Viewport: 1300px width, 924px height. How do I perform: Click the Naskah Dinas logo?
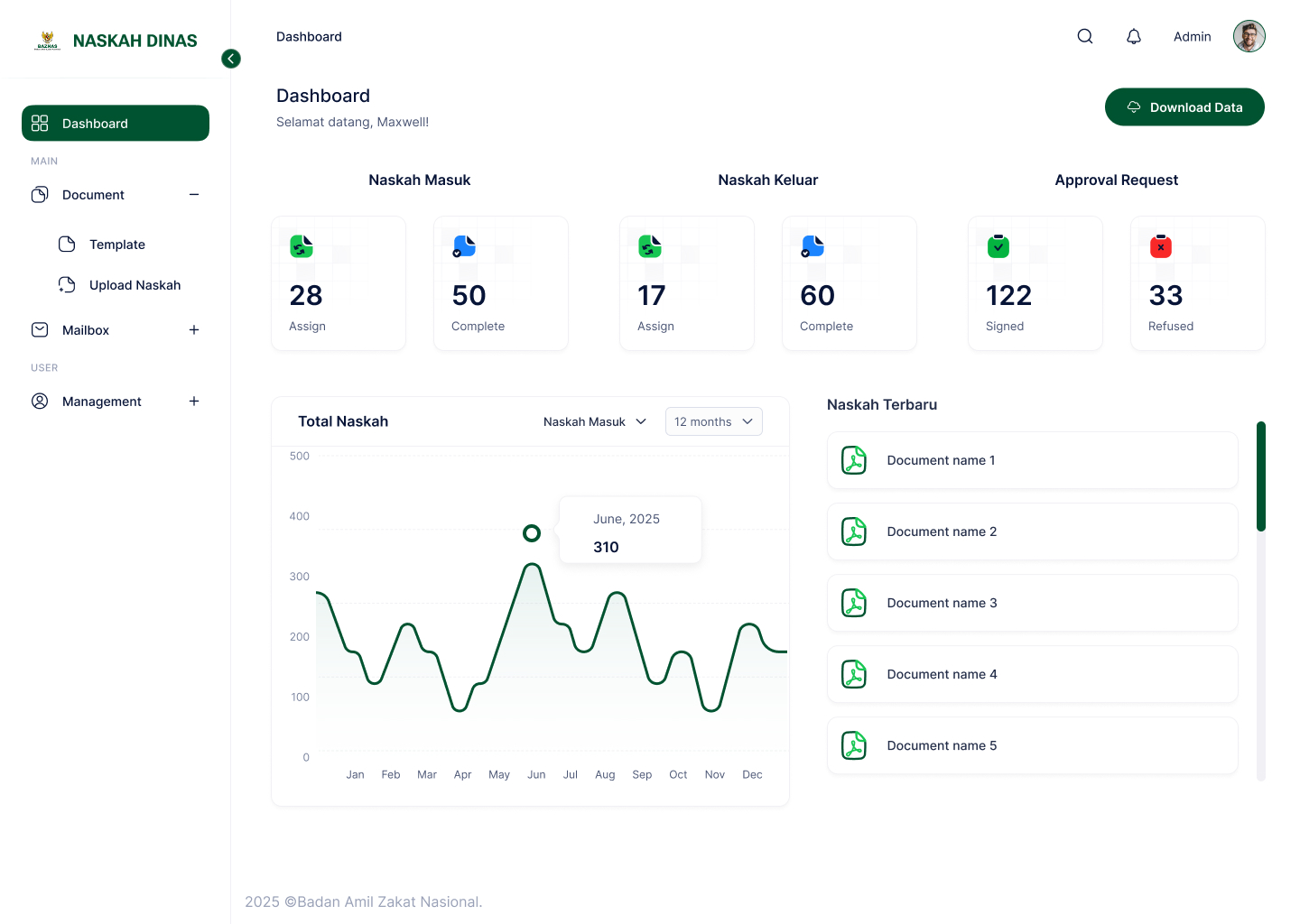click(116, 41)
